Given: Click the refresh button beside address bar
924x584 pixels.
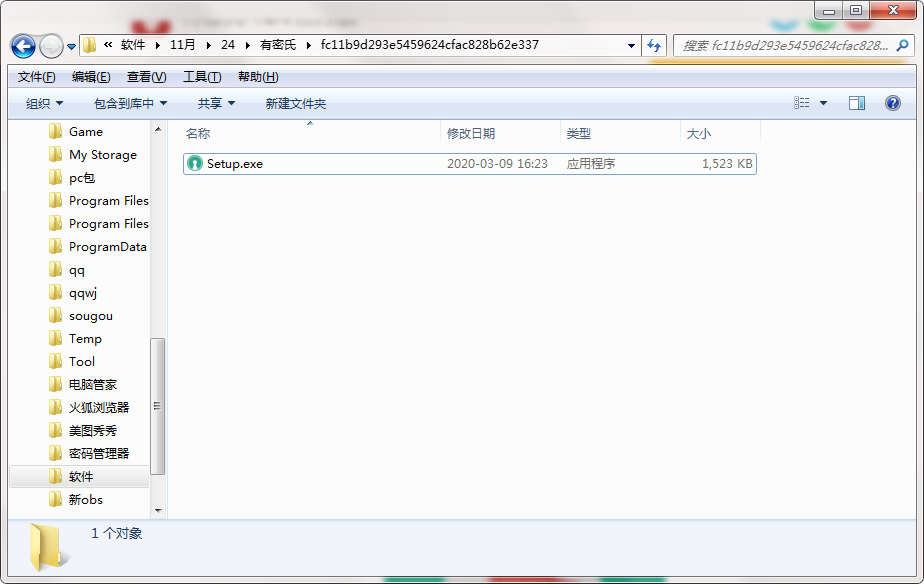Looking at the screenshot, I should click(655, 45).
